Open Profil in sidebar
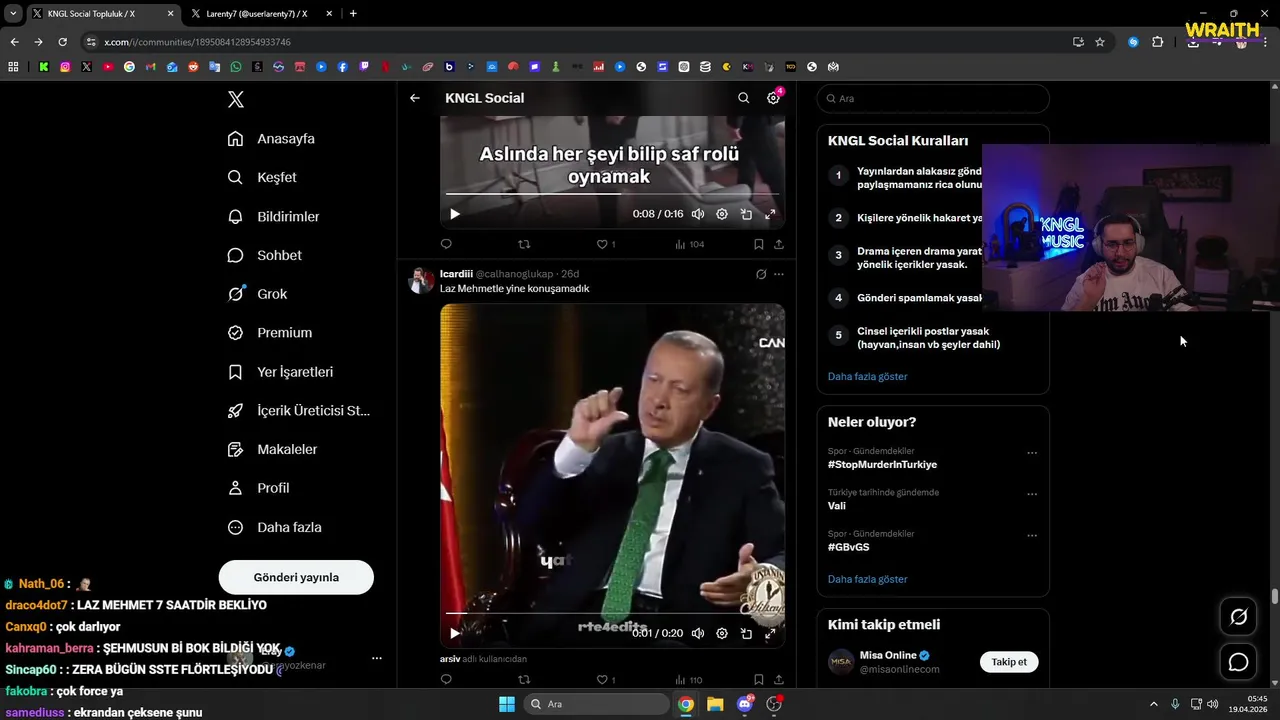 click(258, 488)
